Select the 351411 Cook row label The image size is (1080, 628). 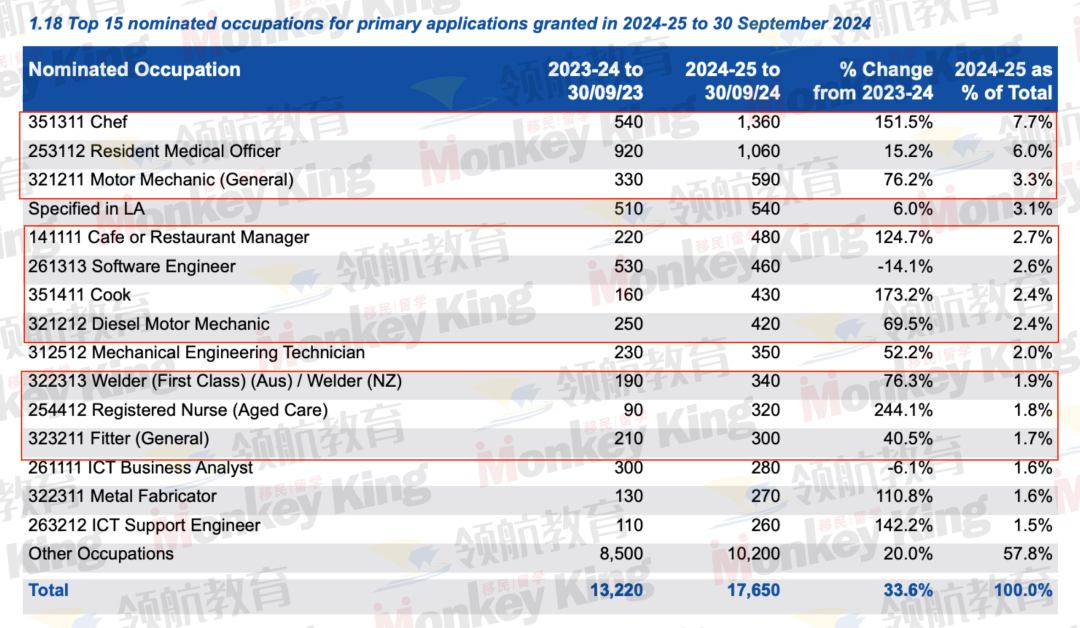click(80, 295)
